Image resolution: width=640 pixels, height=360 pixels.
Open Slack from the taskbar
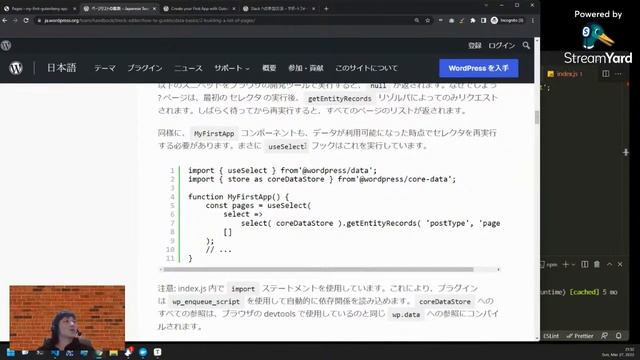coord(129,352)
